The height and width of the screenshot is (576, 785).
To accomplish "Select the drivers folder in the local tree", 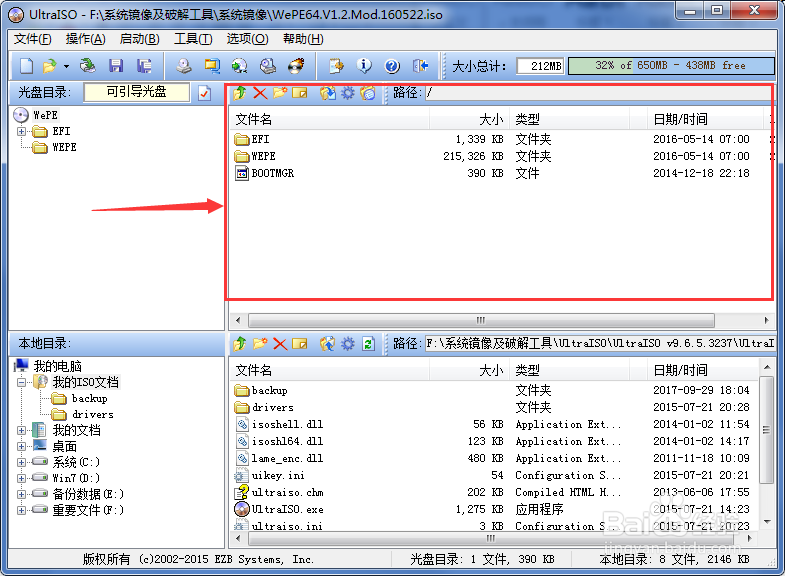I will (x=93, y=414).
